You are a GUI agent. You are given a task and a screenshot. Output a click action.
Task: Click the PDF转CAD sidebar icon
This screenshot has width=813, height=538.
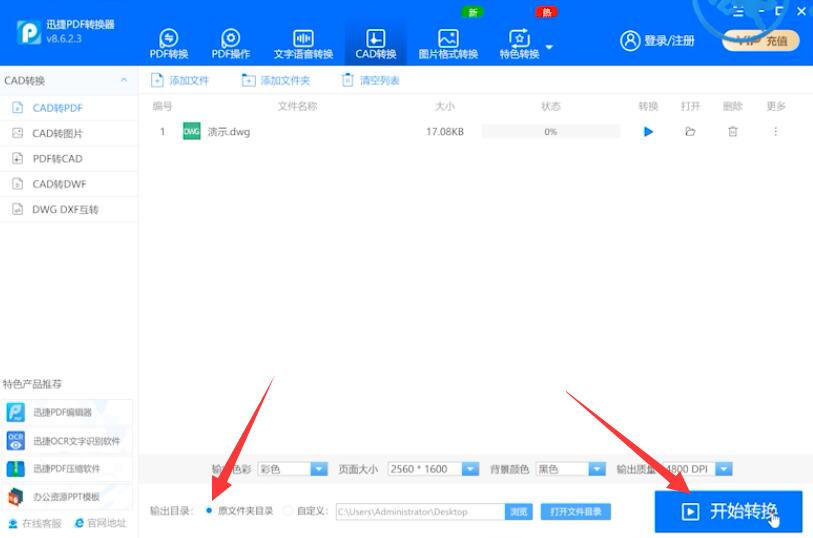[18, 159]
